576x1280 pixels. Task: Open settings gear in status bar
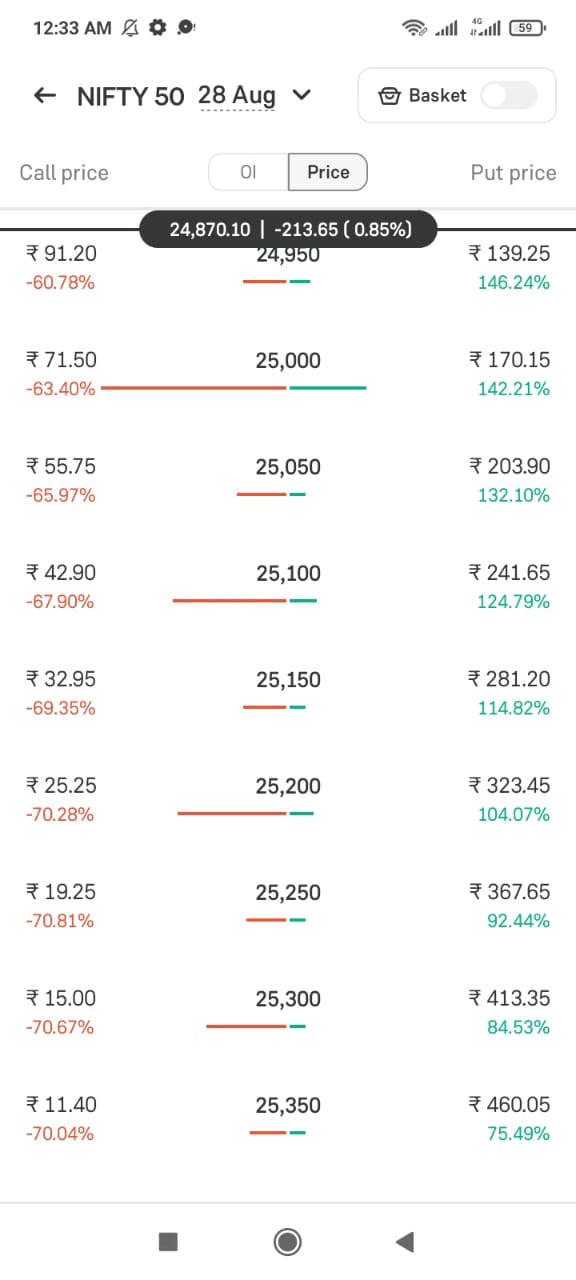157,28
